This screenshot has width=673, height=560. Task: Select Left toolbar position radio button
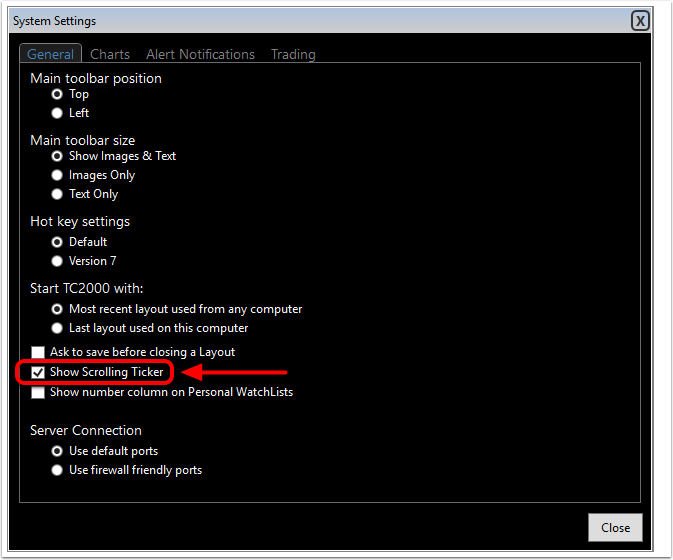(x=57, y=113)
